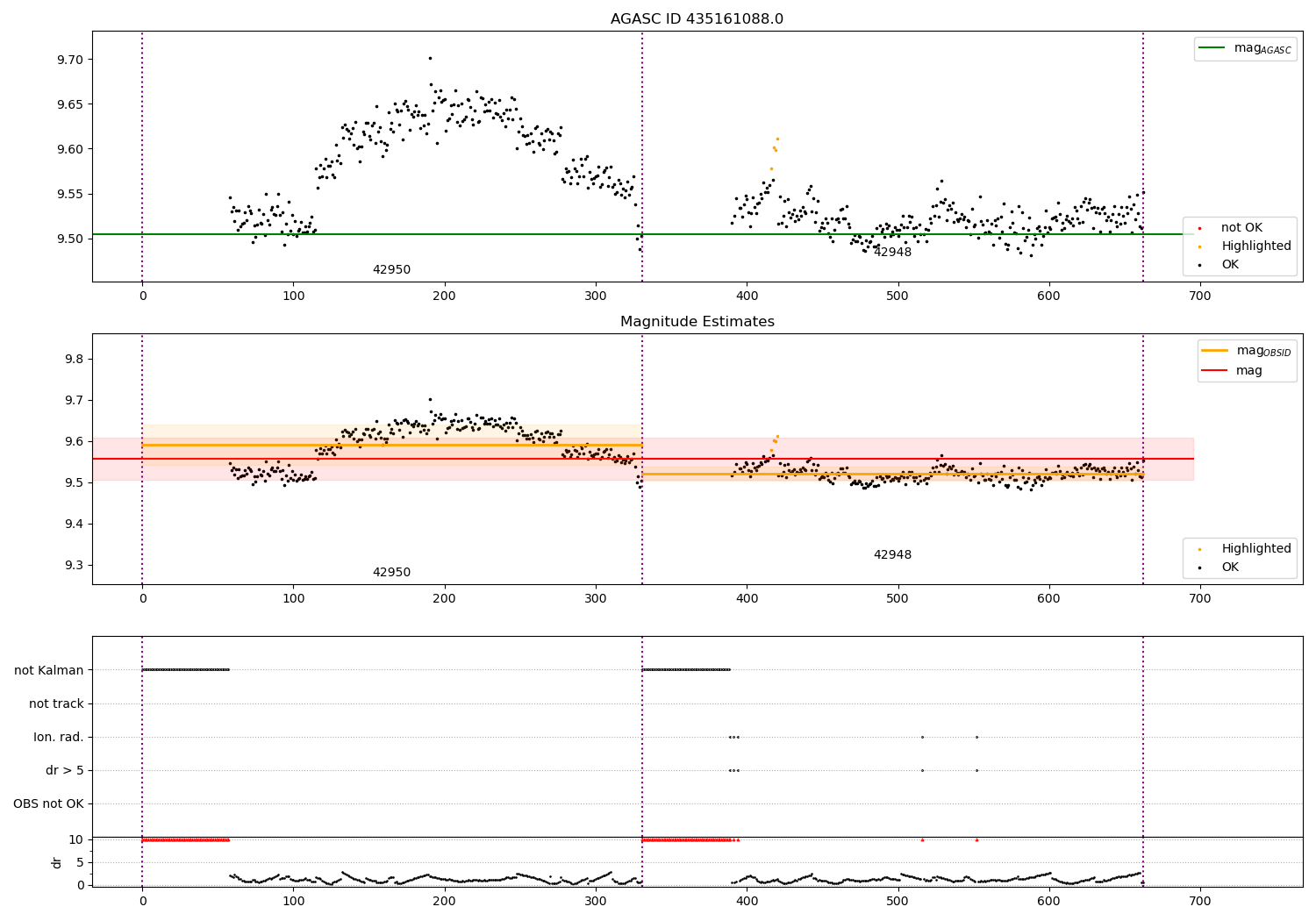1316x921 pixels.
Task: Click the green mag AGASC legend entry
Action: tap(1245, 48)
